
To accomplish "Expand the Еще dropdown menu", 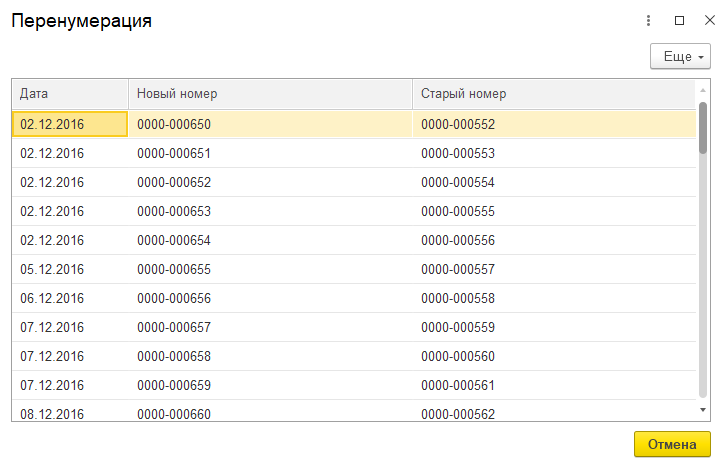I will [680, 56].
